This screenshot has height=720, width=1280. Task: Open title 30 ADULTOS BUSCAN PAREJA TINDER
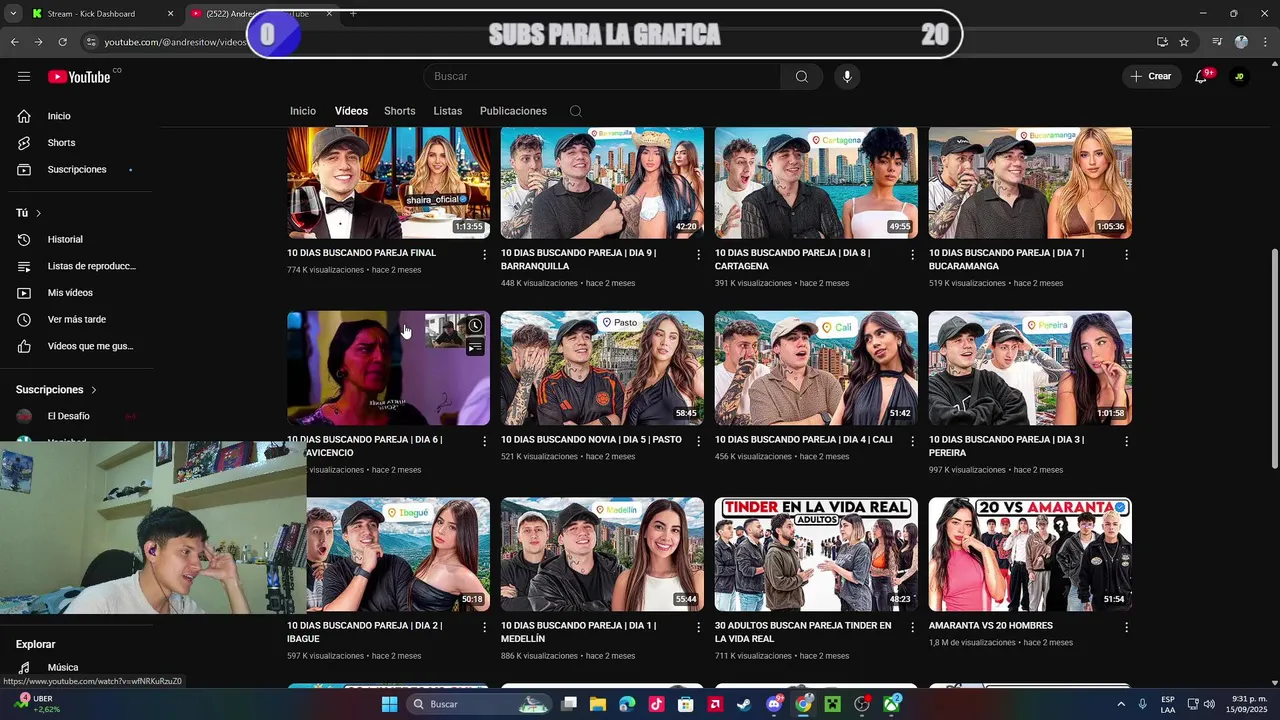click(803, 632)
